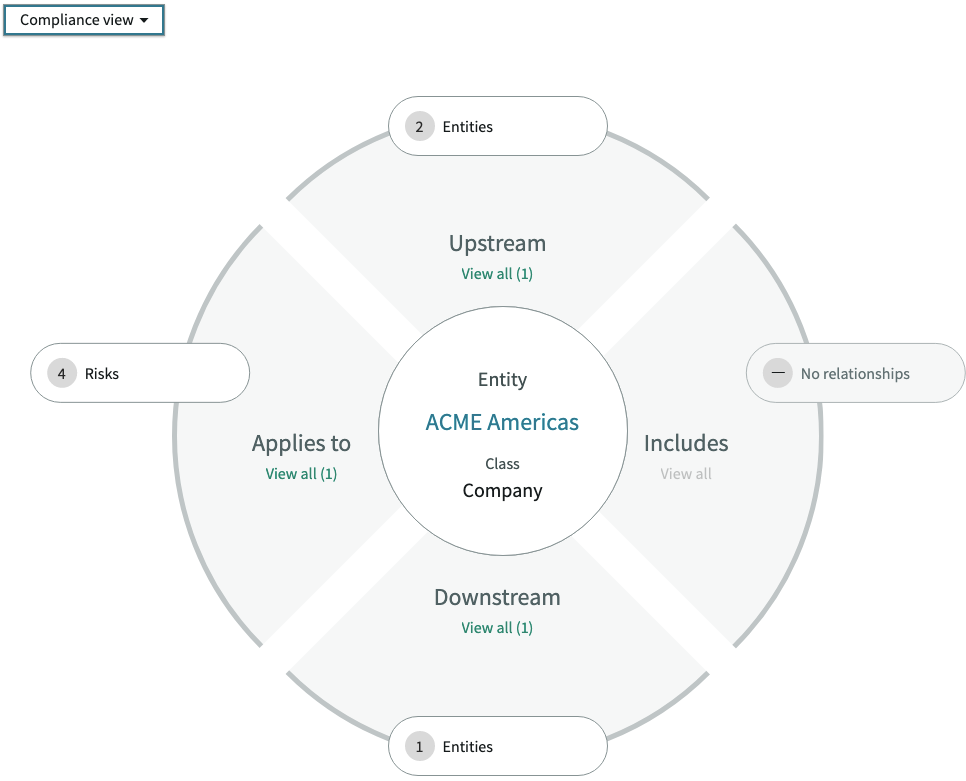
Task: Open the Downstream View all (1) link
Action: point(497,628)
